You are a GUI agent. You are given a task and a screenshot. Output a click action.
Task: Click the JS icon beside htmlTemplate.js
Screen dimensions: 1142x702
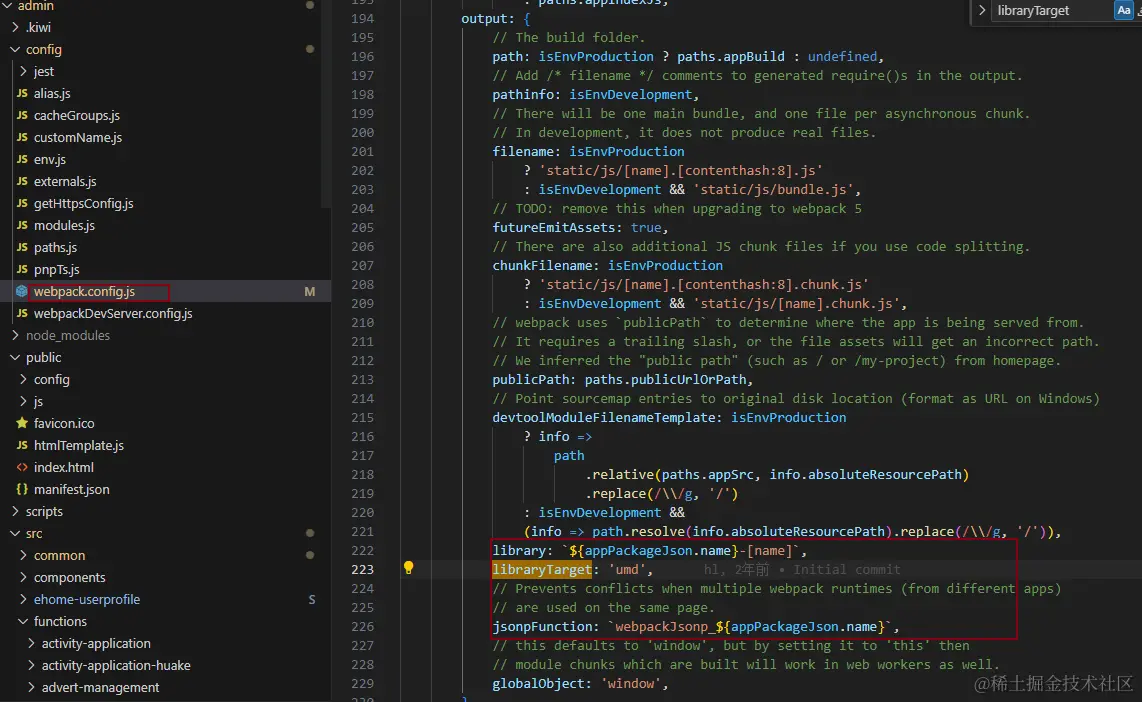(22, 445)
